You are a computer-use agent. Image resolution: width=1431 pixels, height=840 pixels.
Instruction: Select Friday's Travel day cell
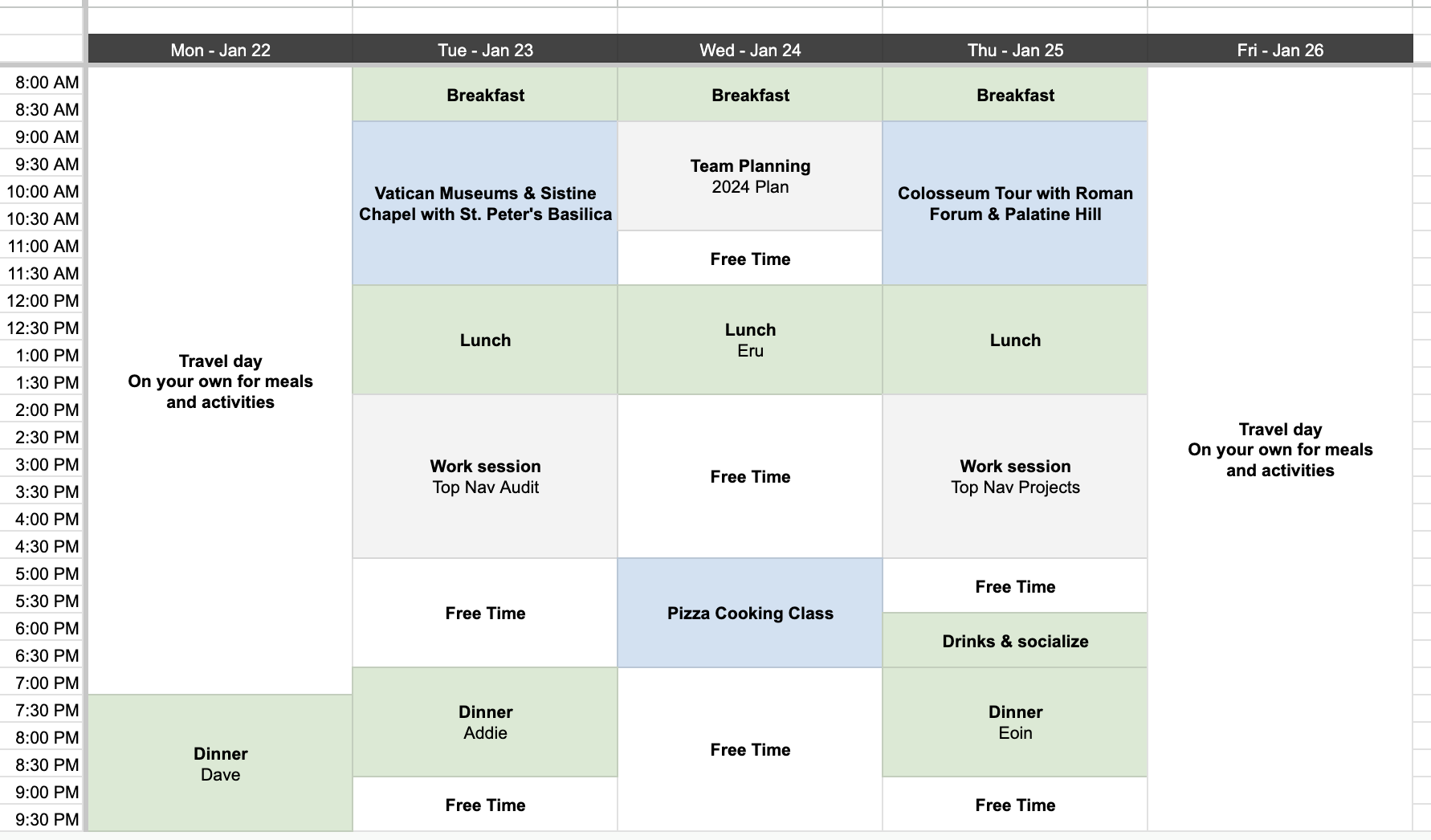click(x=1280, y=450)
